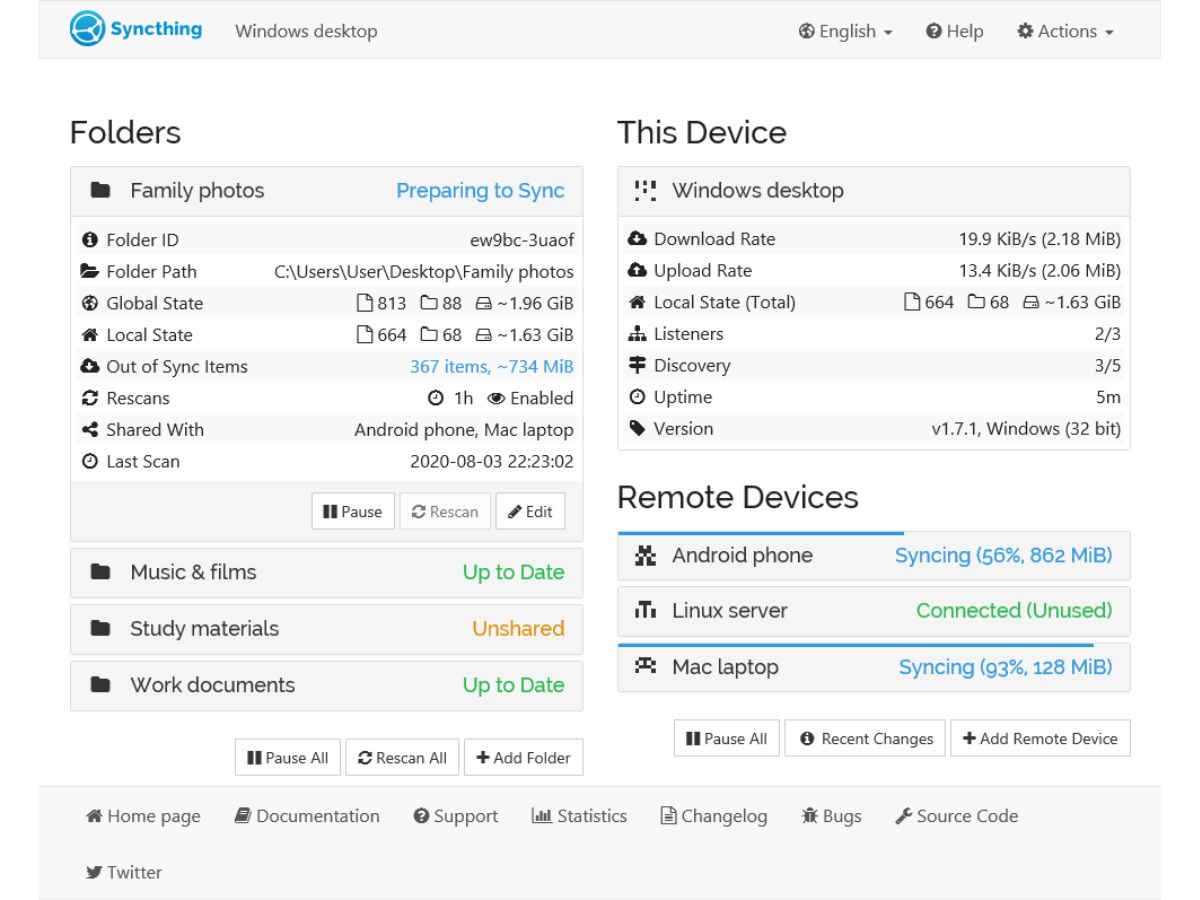Open the Documentation footer link

(307, 816)
